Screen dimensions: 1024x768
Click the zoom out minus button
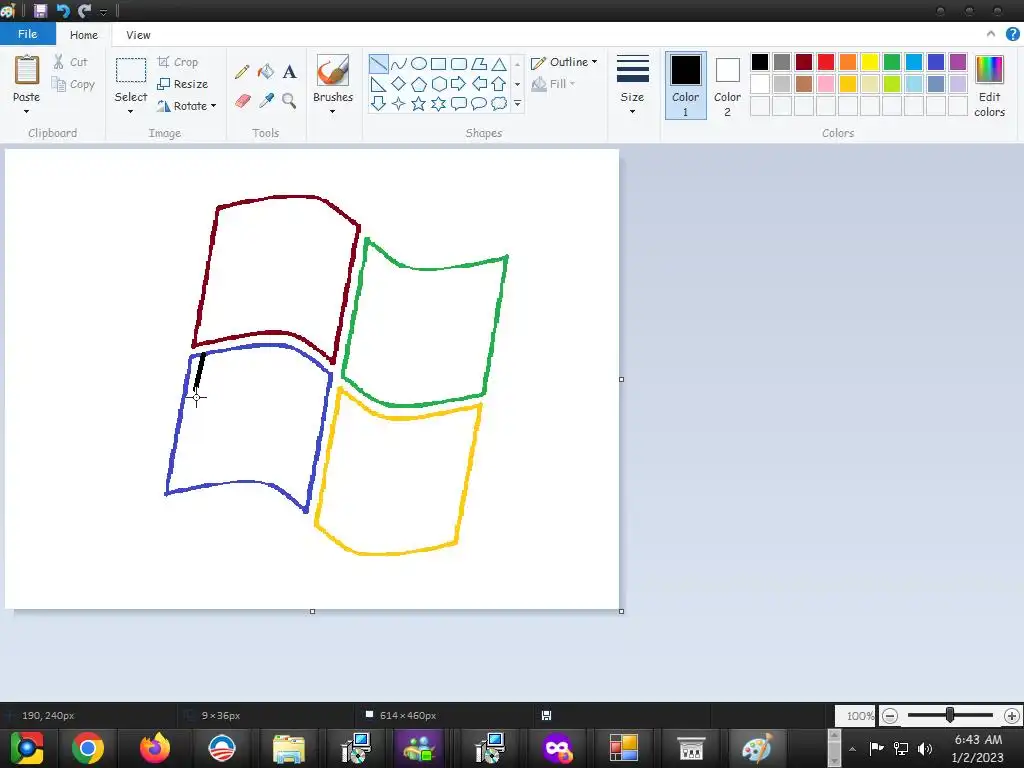[x=889, y=716]
